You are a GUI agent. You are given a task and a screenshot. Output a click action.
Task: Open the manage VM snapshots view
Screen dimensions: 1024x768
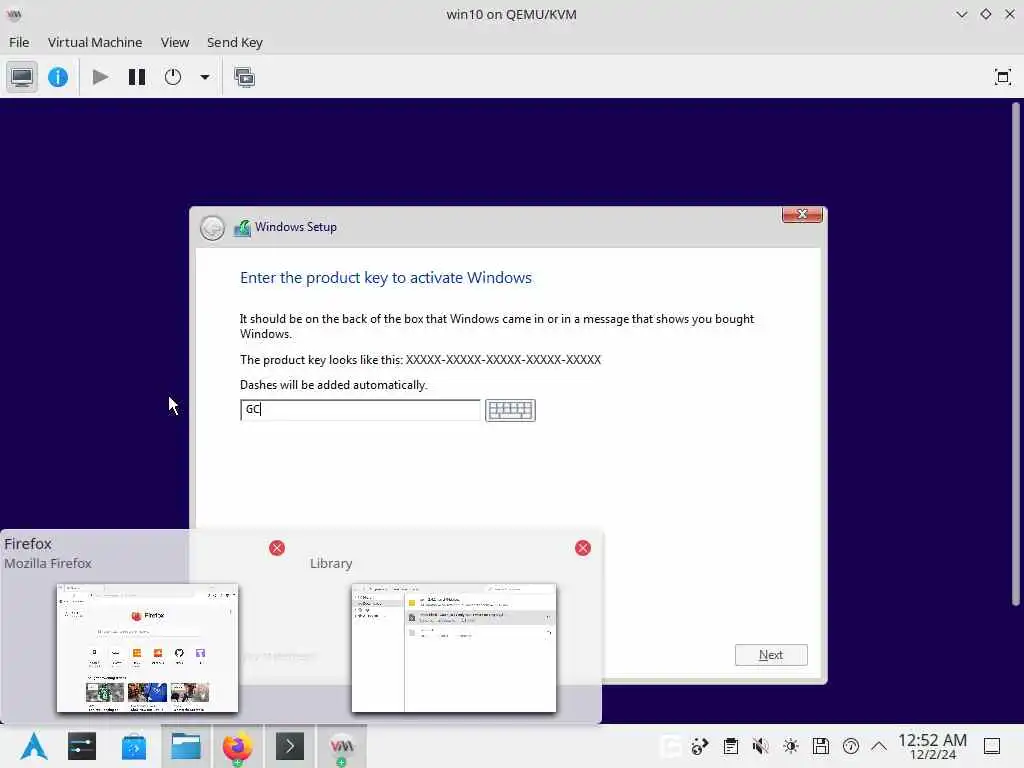[x=244, y=77]
